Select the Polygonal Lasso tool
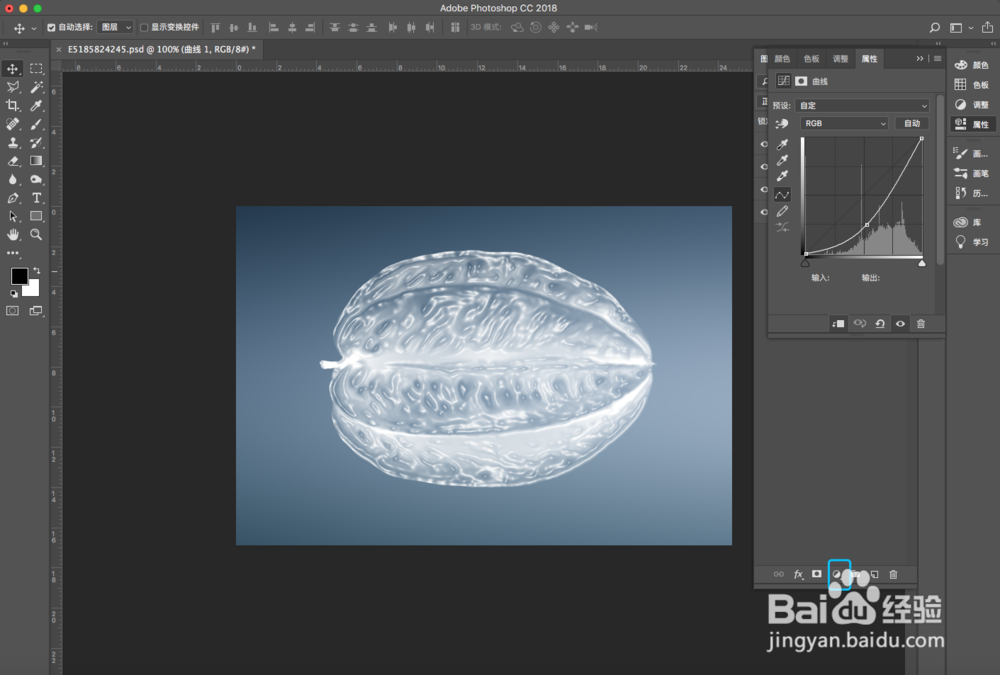 click(12, 87)
